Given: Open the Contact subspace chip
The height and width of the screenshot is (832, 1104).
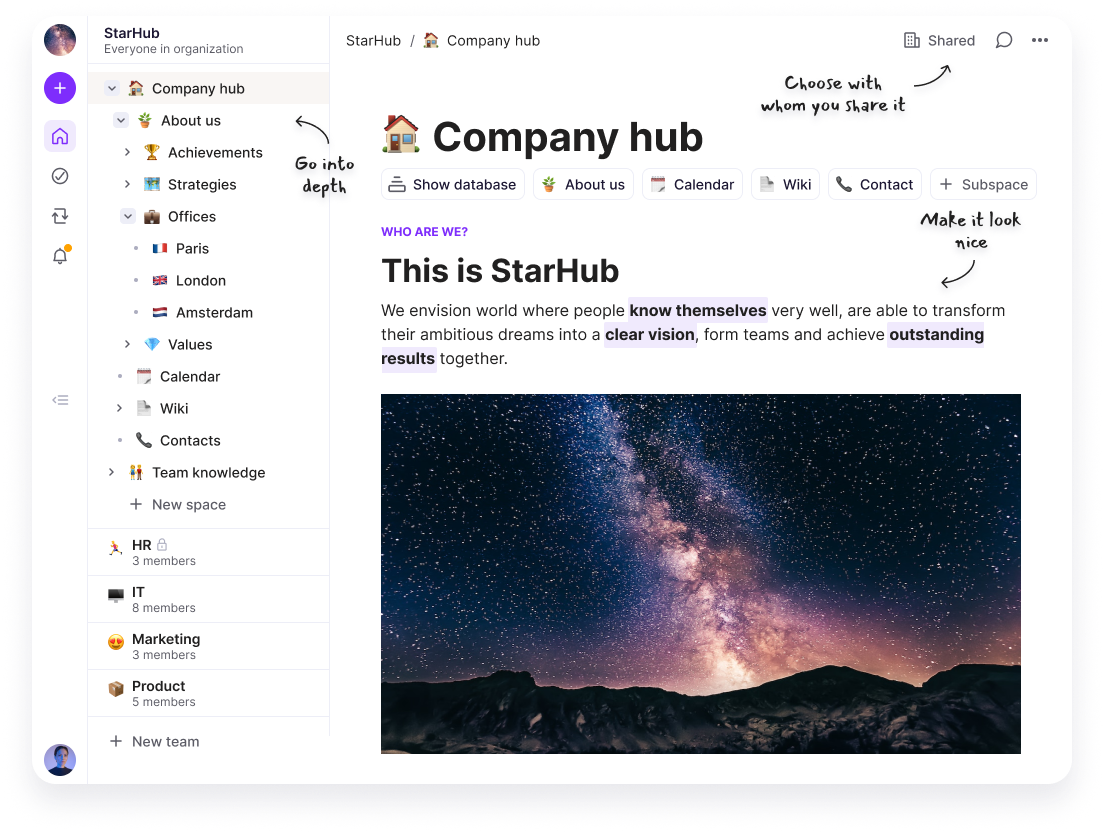Looking at the screenshot, I should (x=874, y=184).
